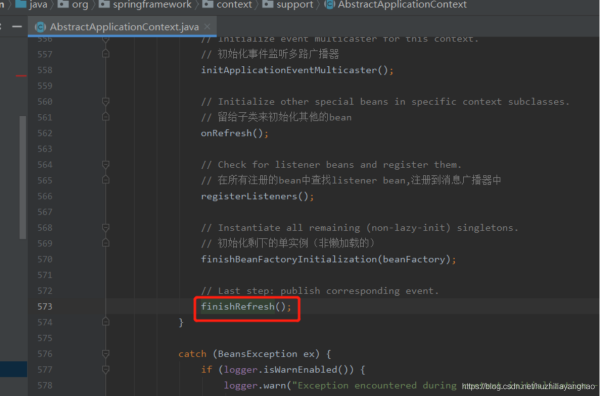600x396 pixels.
Task: Toggle fold end marker at line 574
Action: (x=106, y=322)
